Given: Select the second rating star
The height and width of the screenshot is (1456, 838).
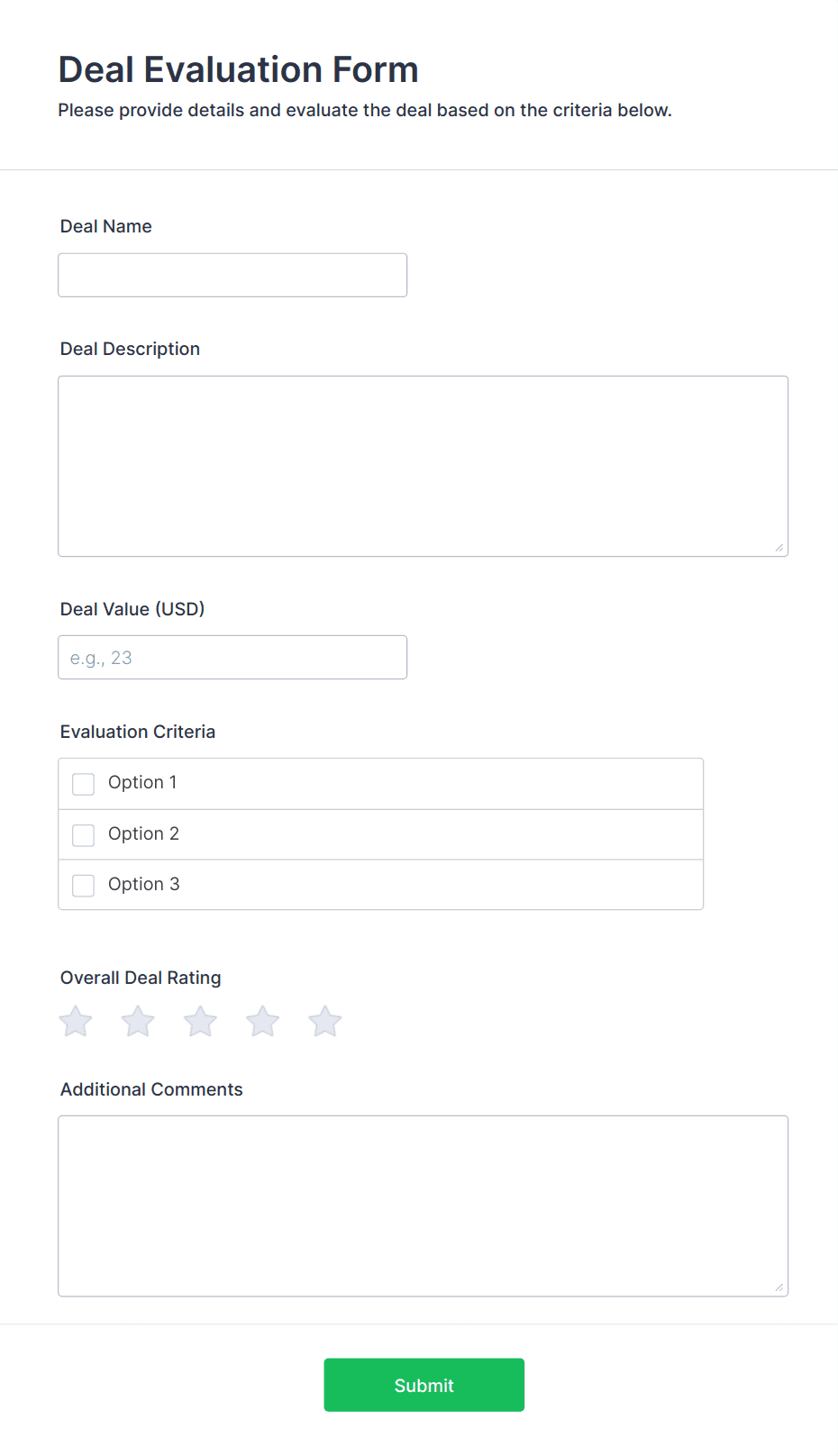Looking at the screenshot, I should pyautogui.click(x=138, y=1022).
